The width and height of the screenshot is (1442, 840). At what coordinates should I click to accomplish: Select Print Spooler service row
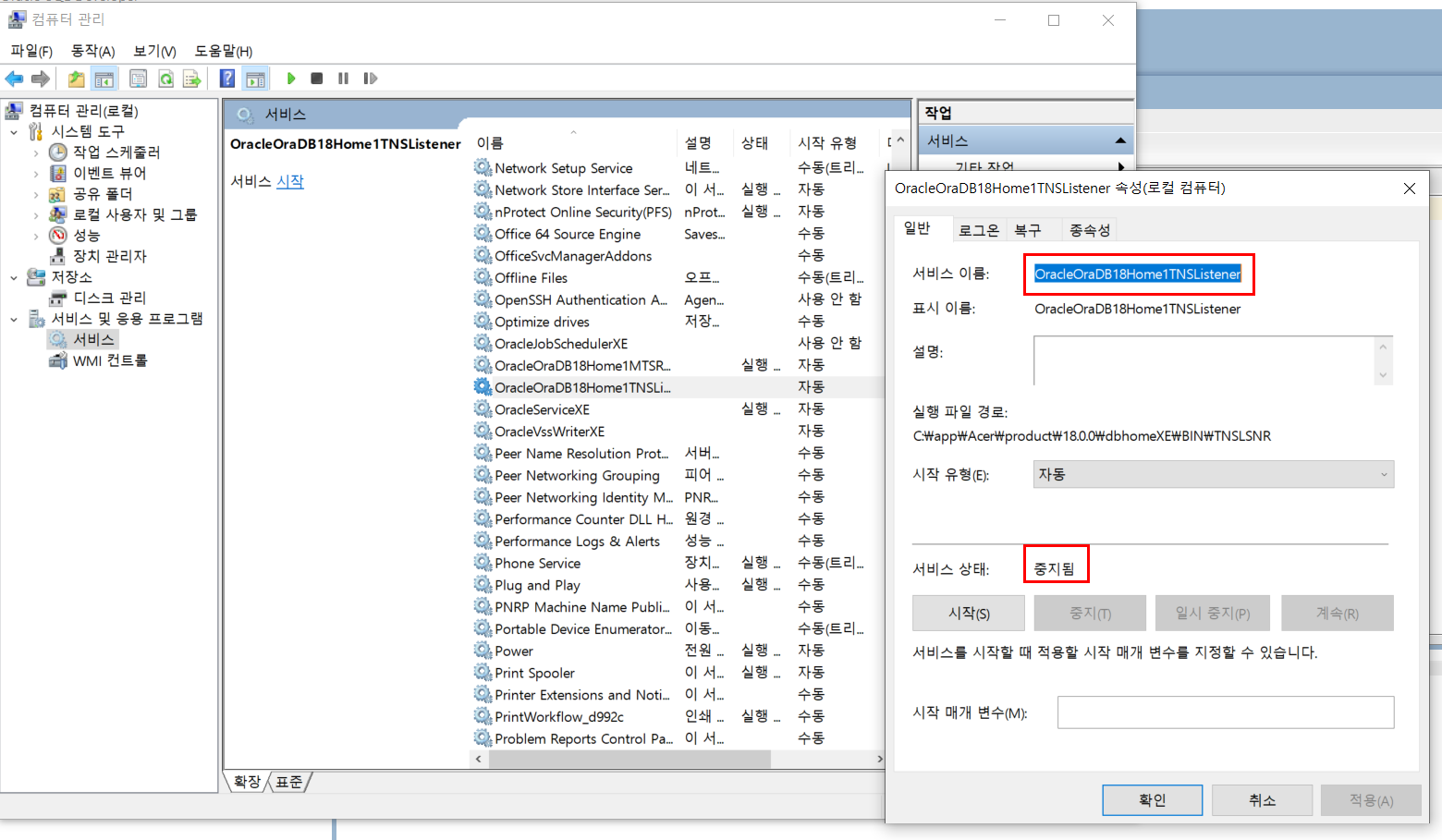pos(678,673)
